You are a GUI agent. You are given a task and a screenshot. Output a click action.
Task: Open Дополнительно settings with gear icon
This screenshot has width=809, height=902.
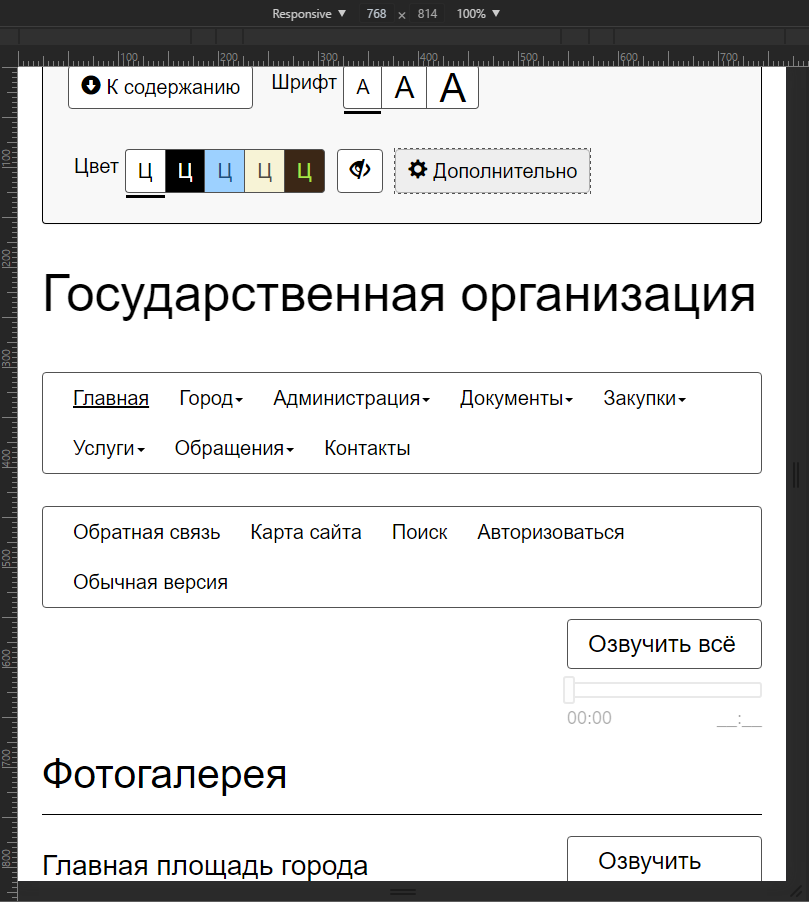[x=492, y=171]
